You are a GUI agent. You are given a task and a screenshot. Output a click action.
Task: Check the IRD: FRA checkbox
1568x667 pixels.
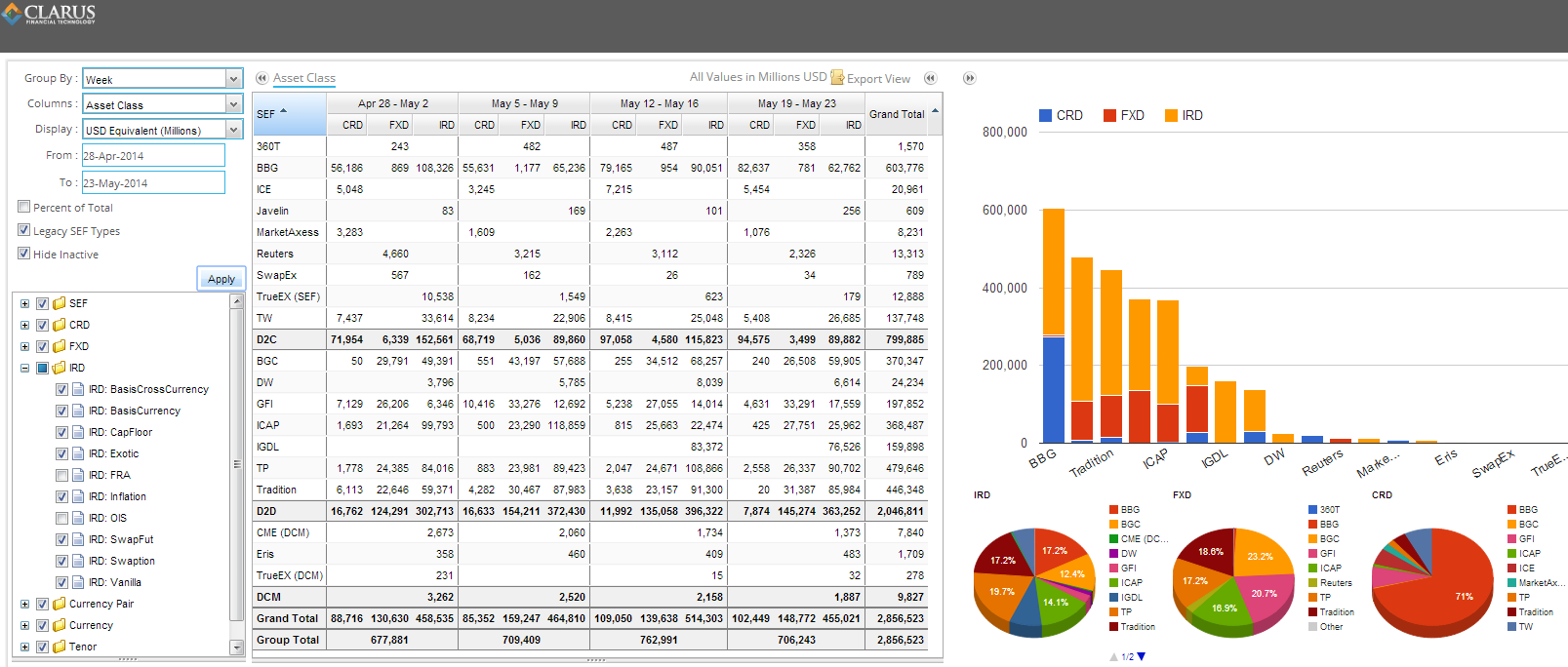[62, 475]
